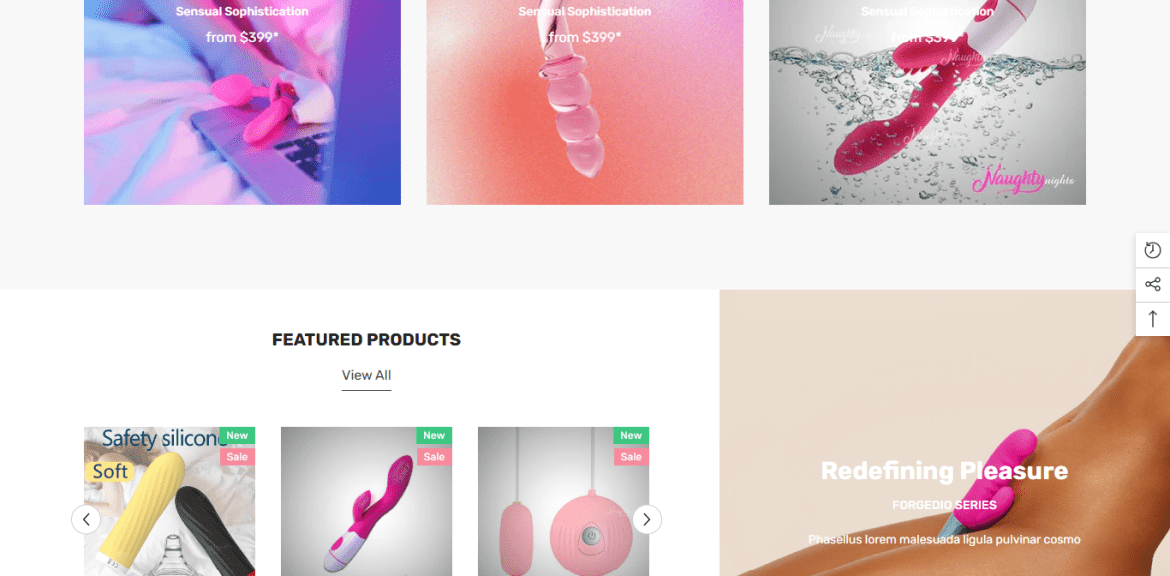1170x576 pixels.
Task: Open the pink remote egg product thumbnail
Action: pyautogui.click(x=563, y=501)
